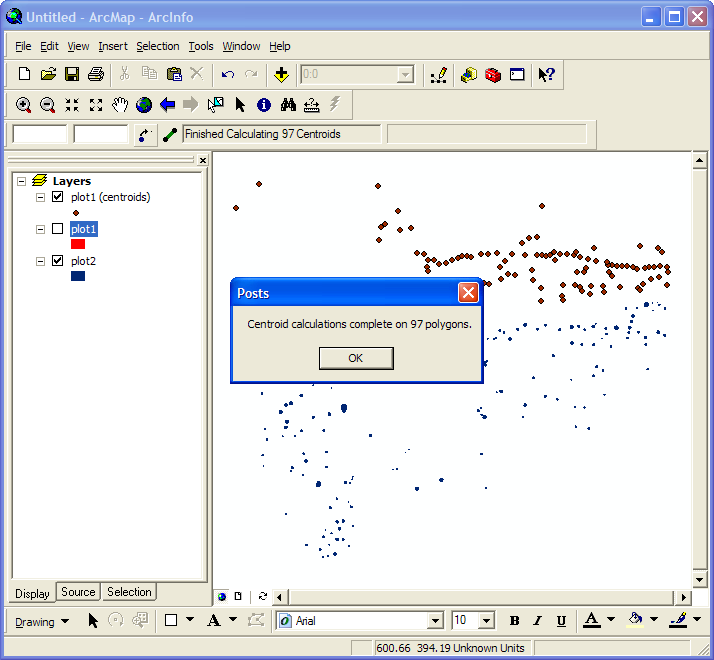Open the Selection menu
Image resolution: width=714 pixels, height=660 pixels.
pos(157,46)
